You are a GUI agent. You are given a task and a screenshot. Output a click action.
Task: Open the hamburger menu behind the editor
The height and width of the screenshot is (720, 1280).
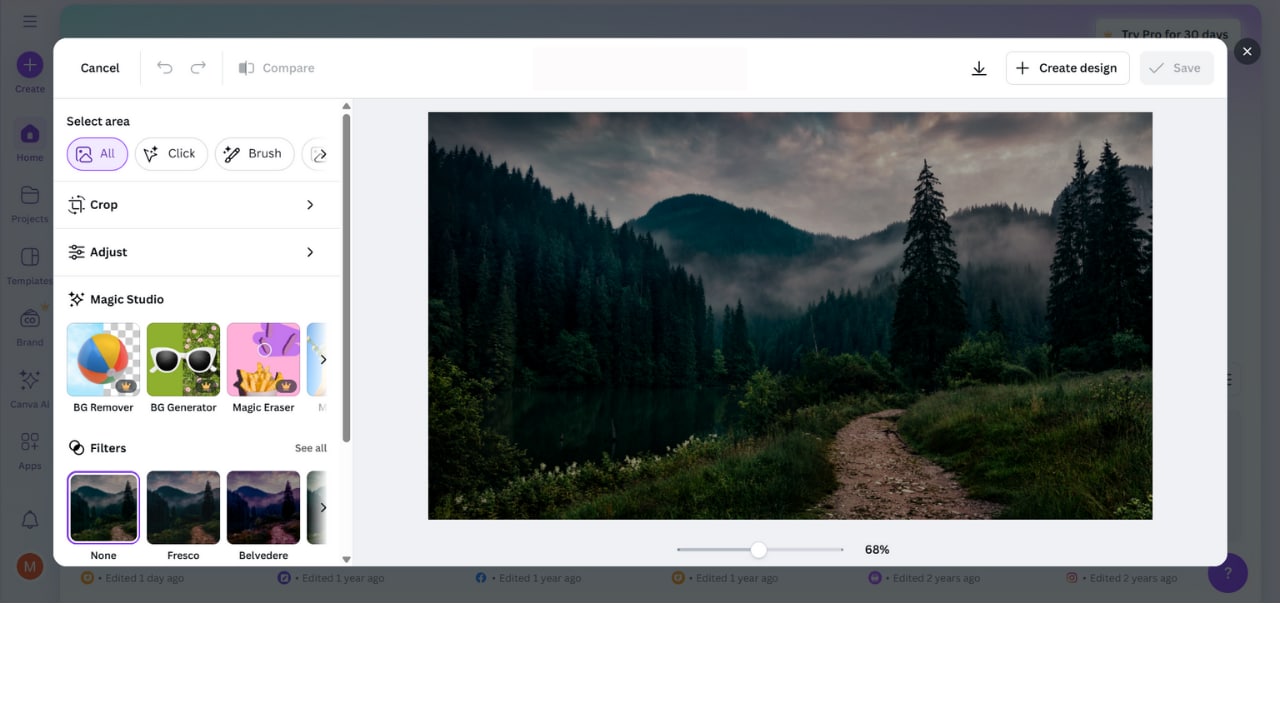point(30,21)
